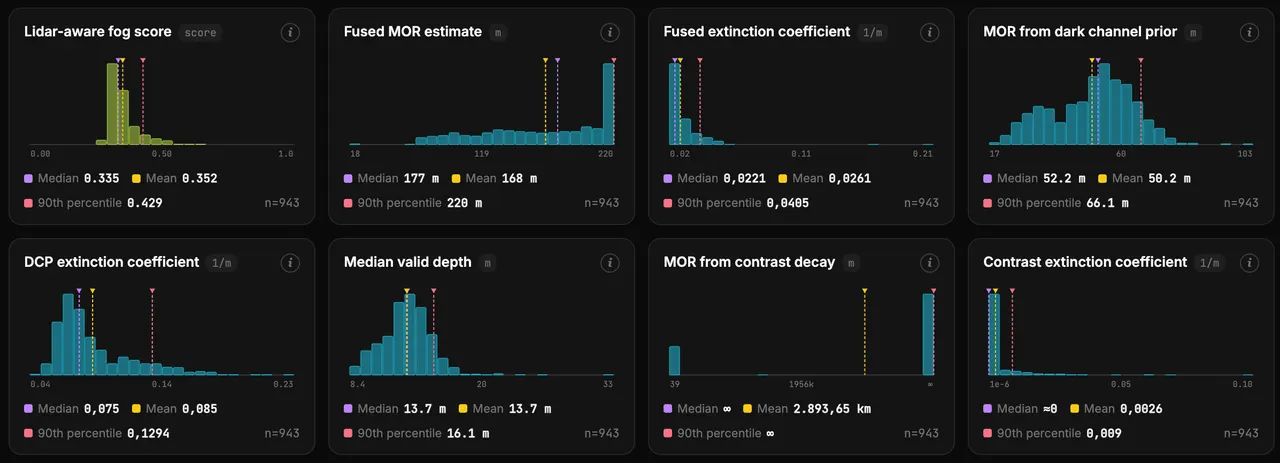Click the 'score' unit badge

click(200, 32)
